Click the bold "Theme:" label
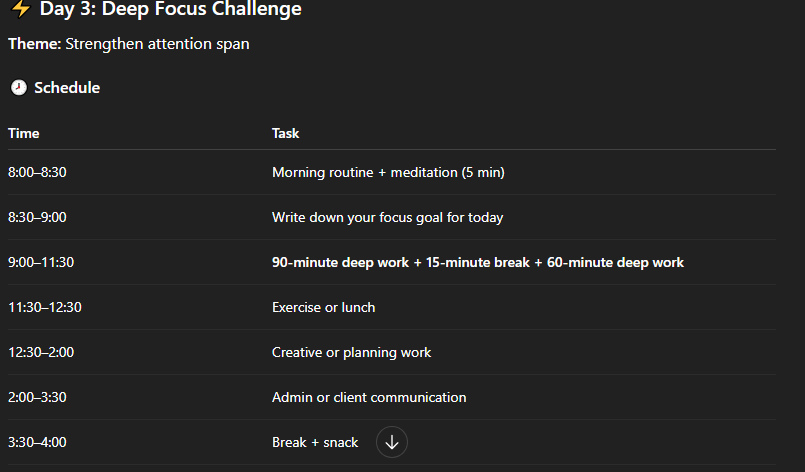 [x=34, y=44]
